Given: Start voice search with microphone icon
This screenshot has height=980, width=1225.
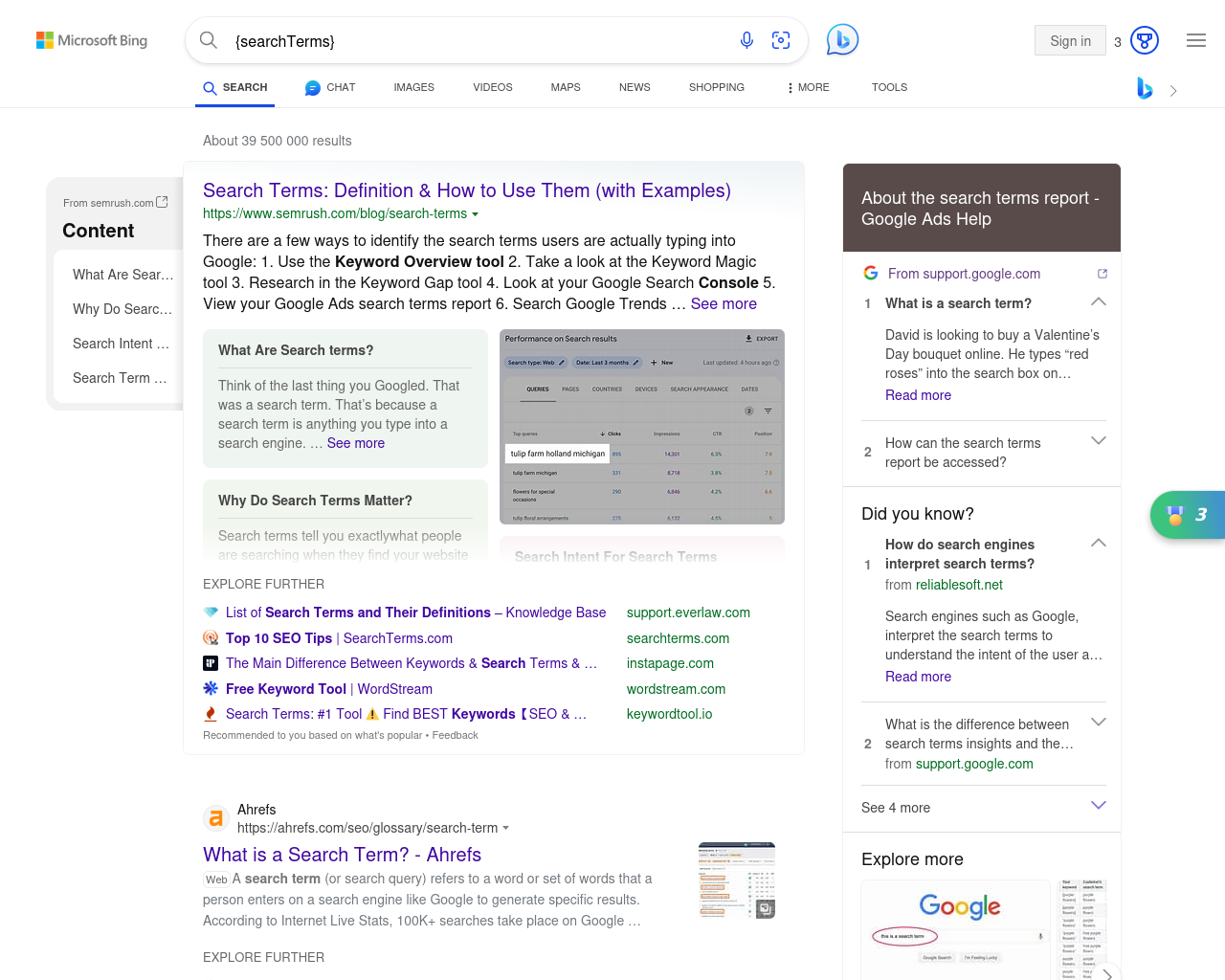Looking at the screenshot, I should (x=746, y=40).
